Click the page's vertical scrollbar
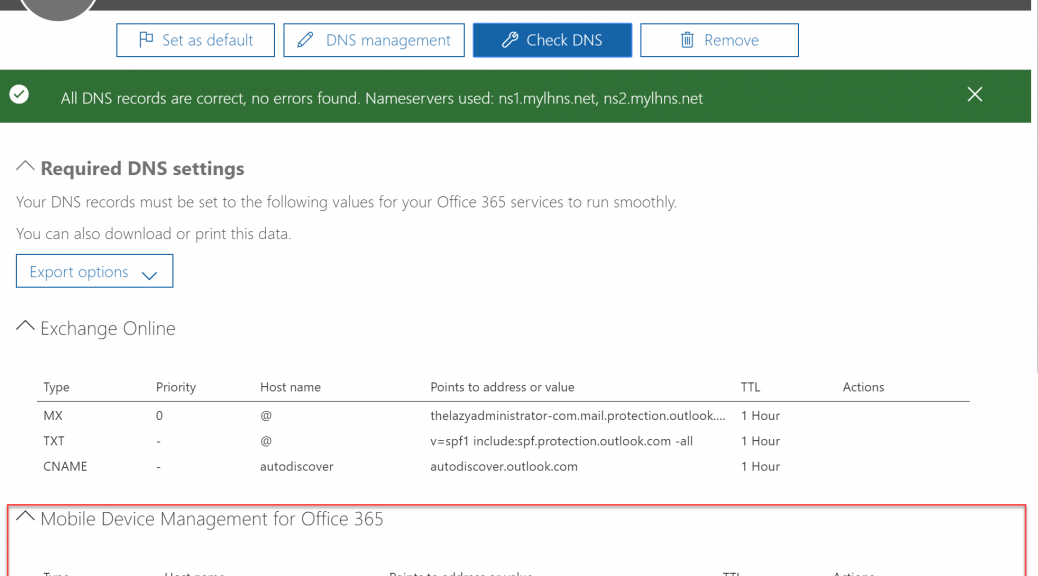This screenshot has width=1038, height=576. coord(1035,185)
